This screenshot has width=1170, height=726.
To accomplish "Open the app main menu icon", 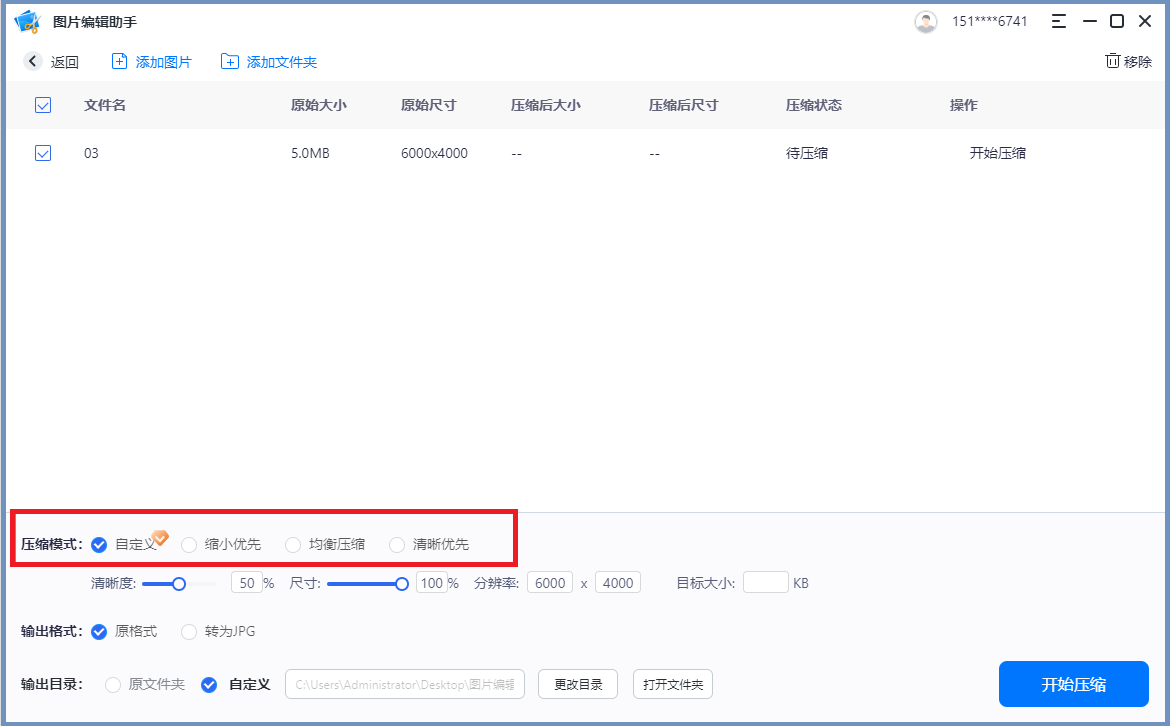I will [1058, 20].
